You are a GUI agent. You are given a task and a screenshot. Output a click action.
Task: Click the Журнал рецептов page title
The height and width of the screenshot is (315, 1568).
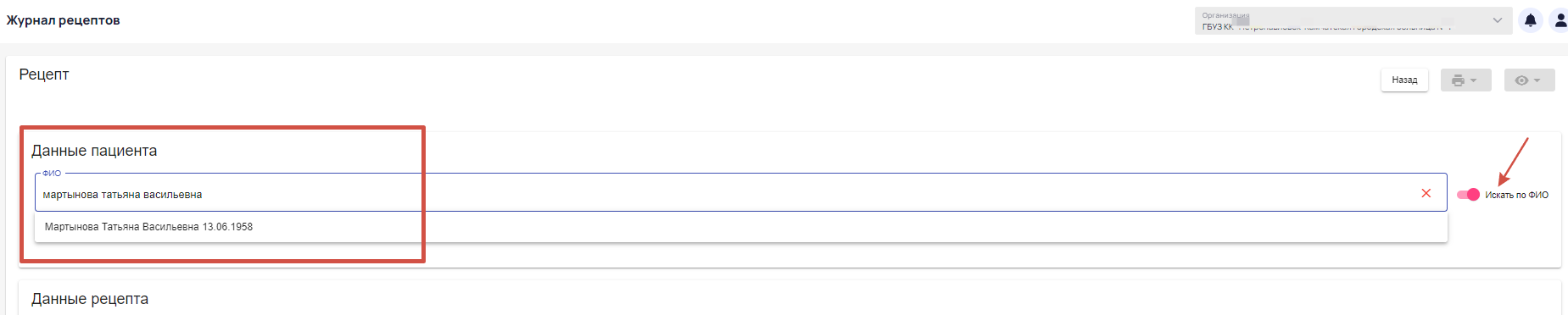tap(64, 20)
